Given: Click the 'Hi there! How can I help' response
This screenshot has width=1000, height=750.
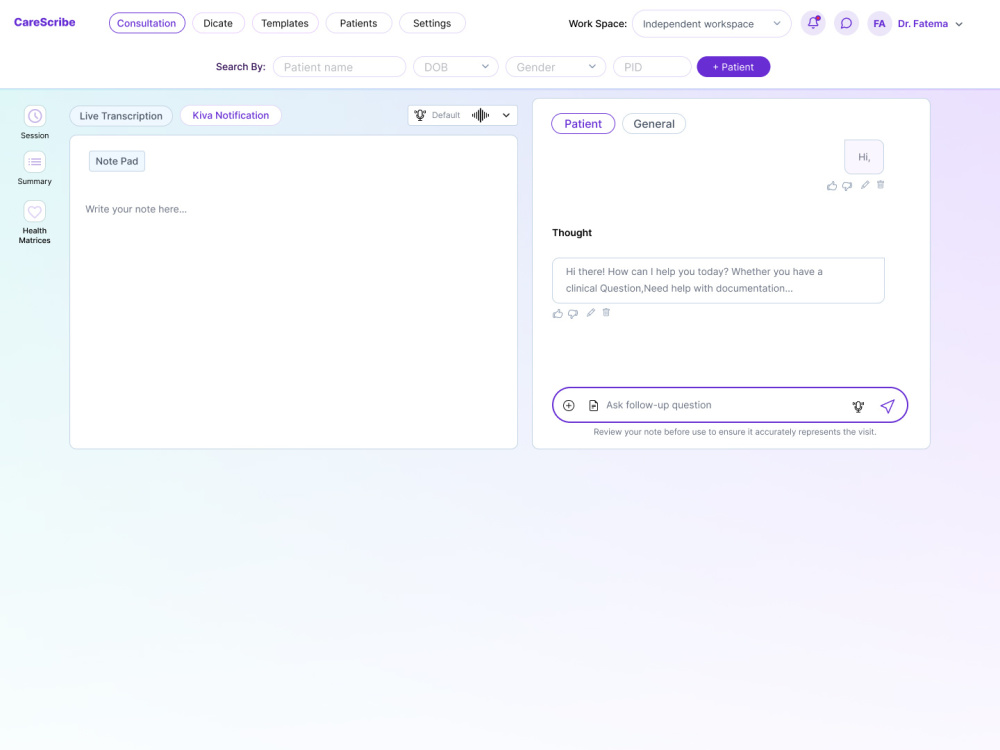Looking at the screenshot, I should click(x=718, y=280).
